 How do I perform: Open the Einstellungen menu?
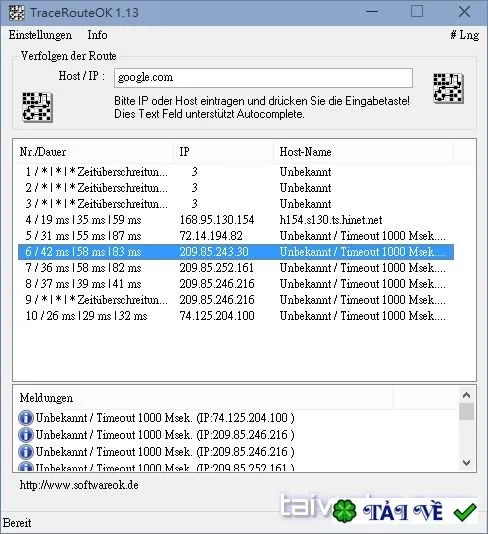click(x=40, y=35)
